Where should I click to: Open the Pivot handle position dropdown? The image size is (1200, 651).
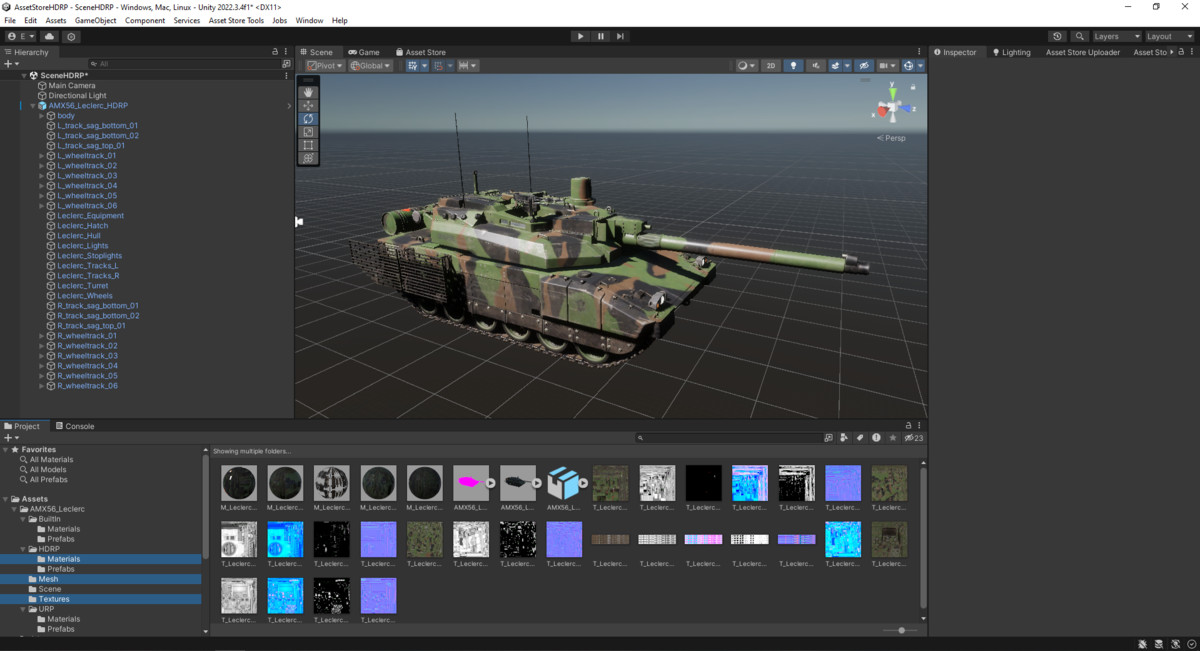point(325,66)
